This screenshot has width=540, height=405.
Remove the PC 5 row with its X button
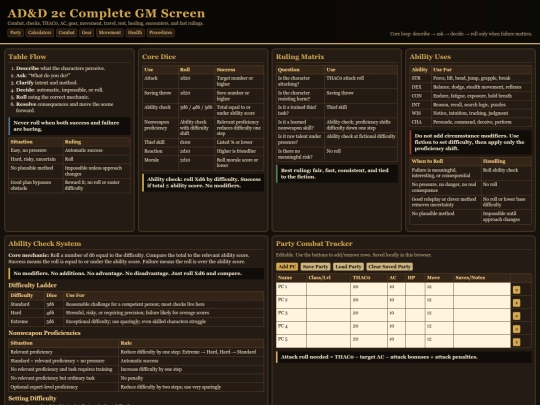coord(516,342)
